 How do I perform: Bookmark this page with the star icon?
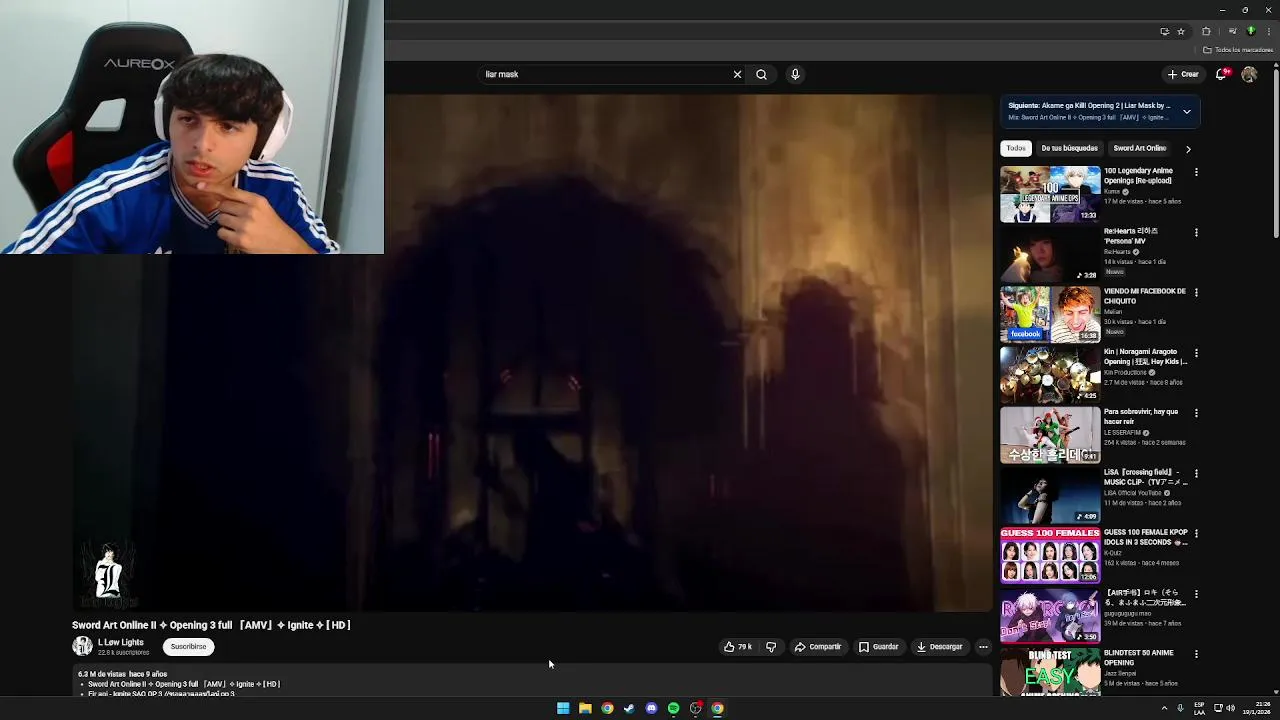coord(1181,31)
